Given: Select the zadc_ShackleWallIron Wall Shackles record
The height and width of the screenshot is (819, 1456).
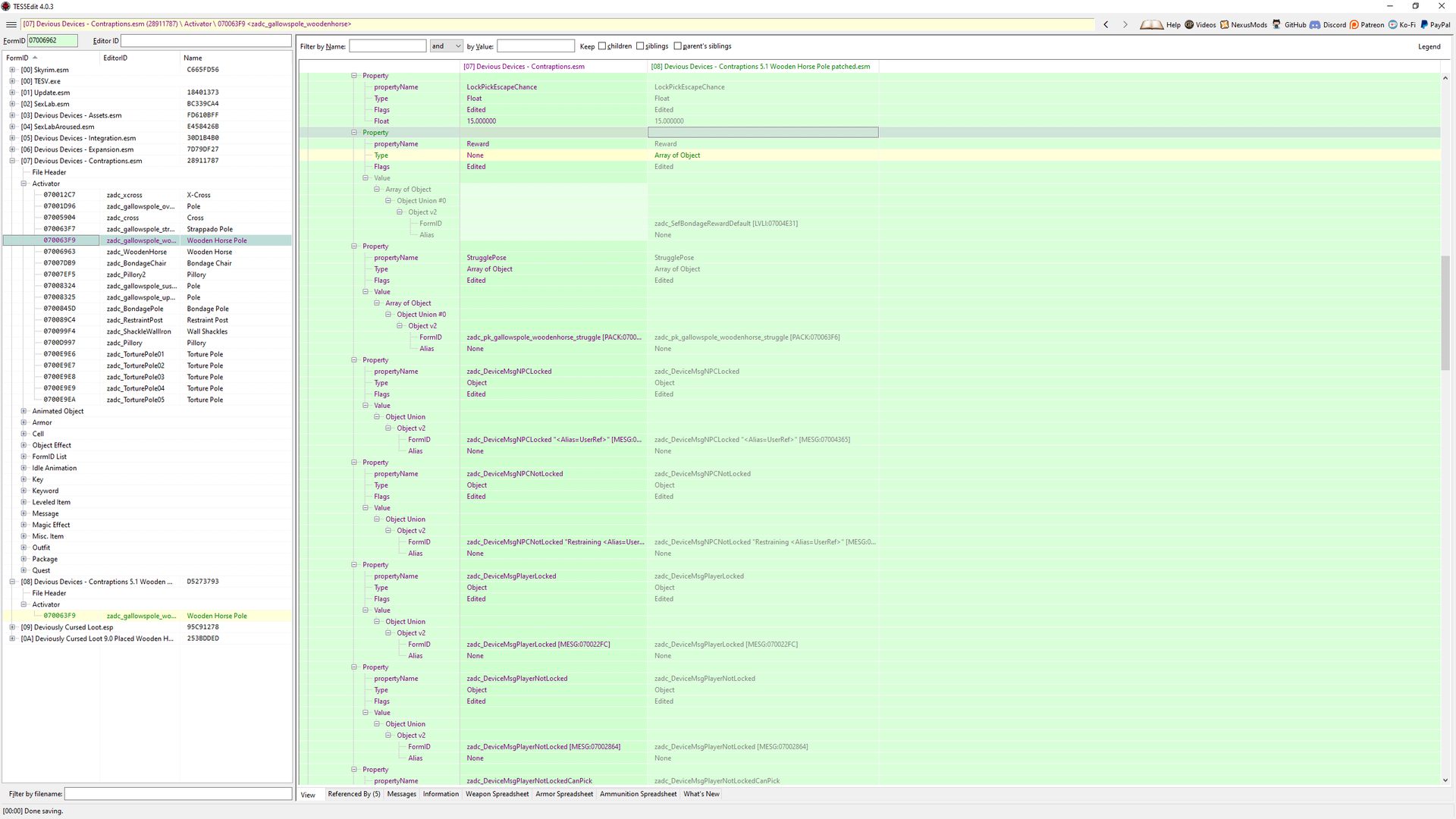Looking at the screenshot, I should [x=148, y=331].
